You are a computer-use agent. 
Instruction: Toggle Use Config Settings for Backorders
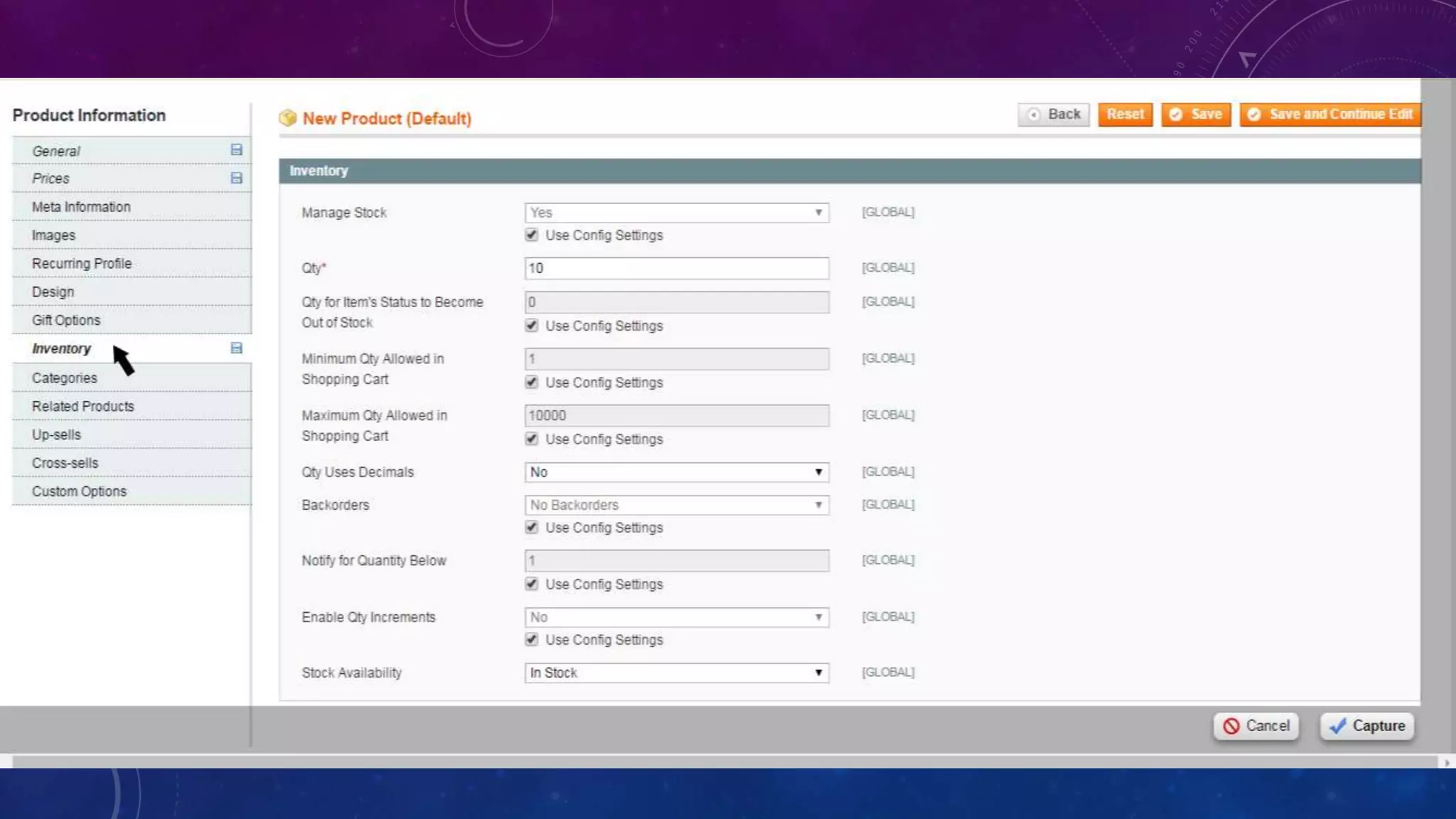tap(531, 528)
